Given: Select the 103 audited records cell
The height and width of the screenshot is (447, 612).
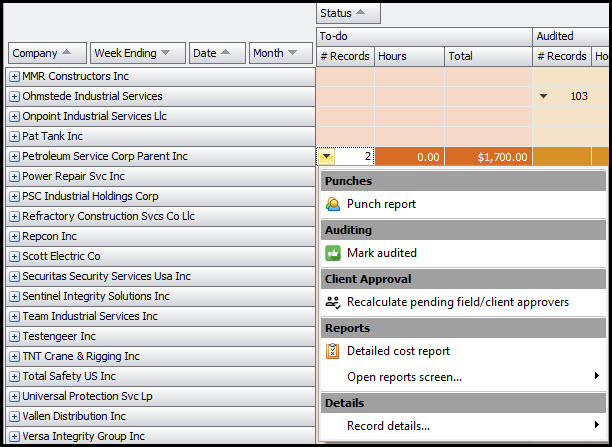Looking at the screenshot, I should pyautogui.click(x=562, y=96).
